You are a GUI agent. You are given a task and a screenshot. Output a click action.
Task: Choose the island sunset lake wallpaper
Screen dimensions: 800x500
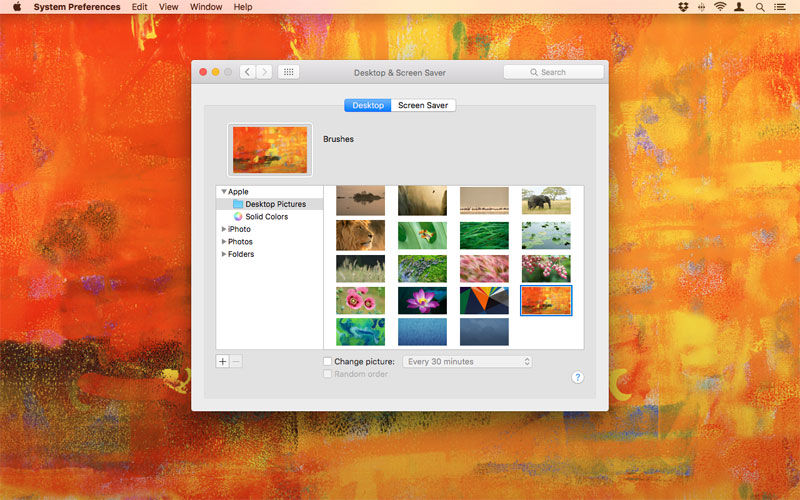pyautogui.click(x=360, y=201)
